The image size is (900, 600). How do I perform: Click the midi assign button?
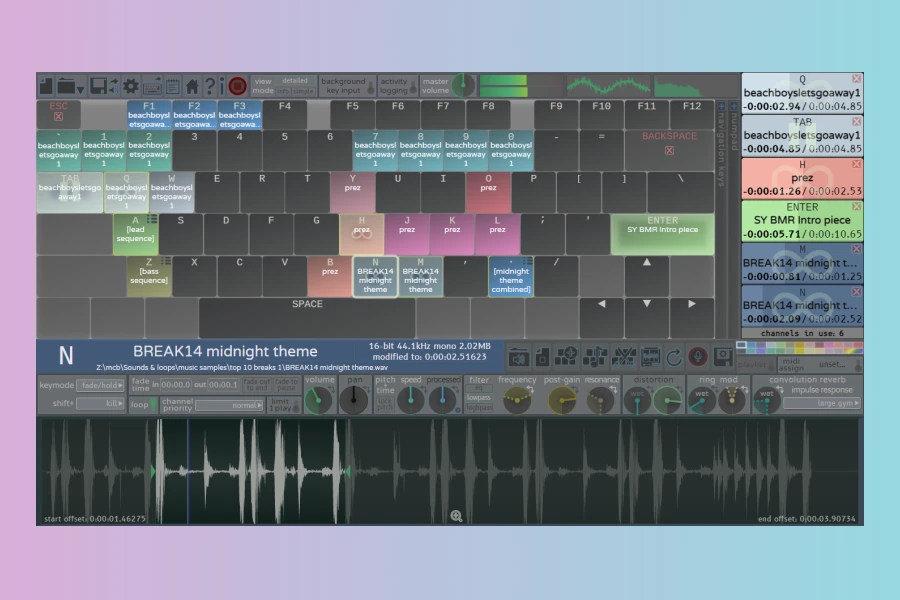[790, 364]
